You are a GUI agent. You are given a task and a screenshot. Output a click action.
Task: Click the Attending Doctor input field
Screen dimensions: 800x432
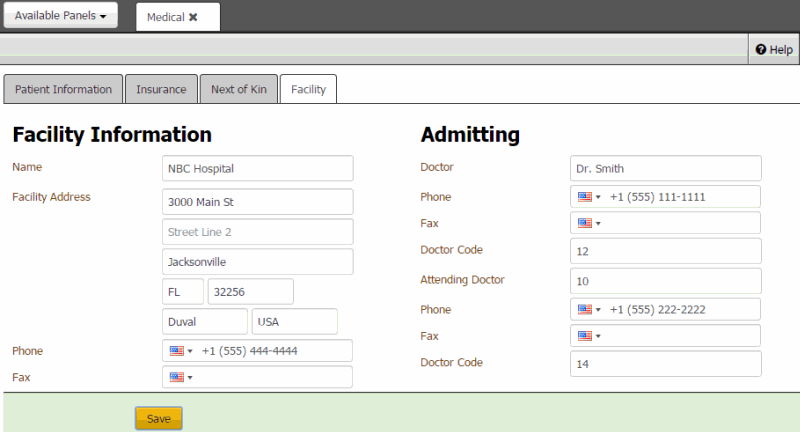(x=665, y=282)
